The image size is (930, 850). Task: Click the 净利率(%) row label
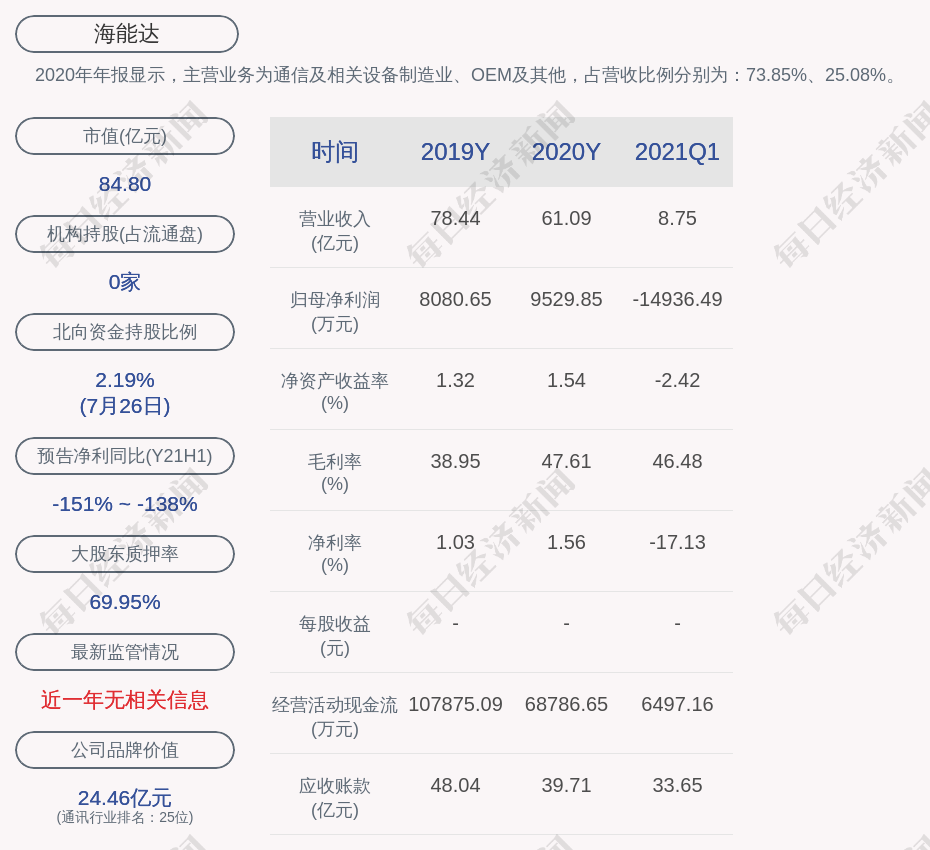tap(335, 554)
